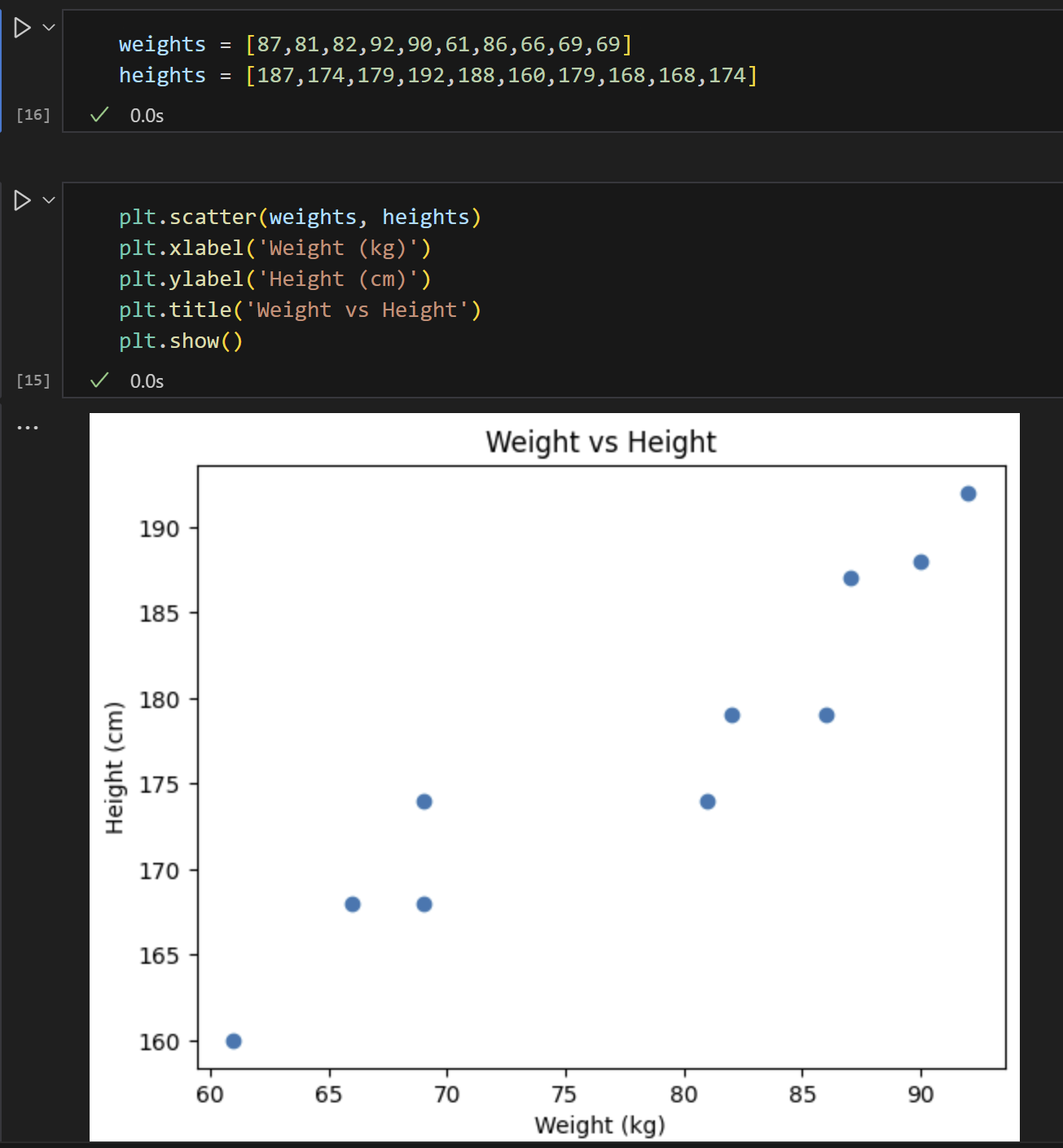Screen dimensions: 1063x1148
Task: Open run options dropdown for weights cell
Action: 49,28
